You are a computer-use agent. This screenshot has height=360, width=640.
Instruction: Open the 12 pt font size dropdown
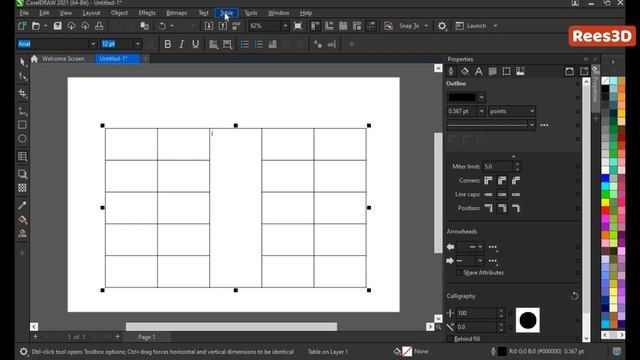(x=138, y=44)
